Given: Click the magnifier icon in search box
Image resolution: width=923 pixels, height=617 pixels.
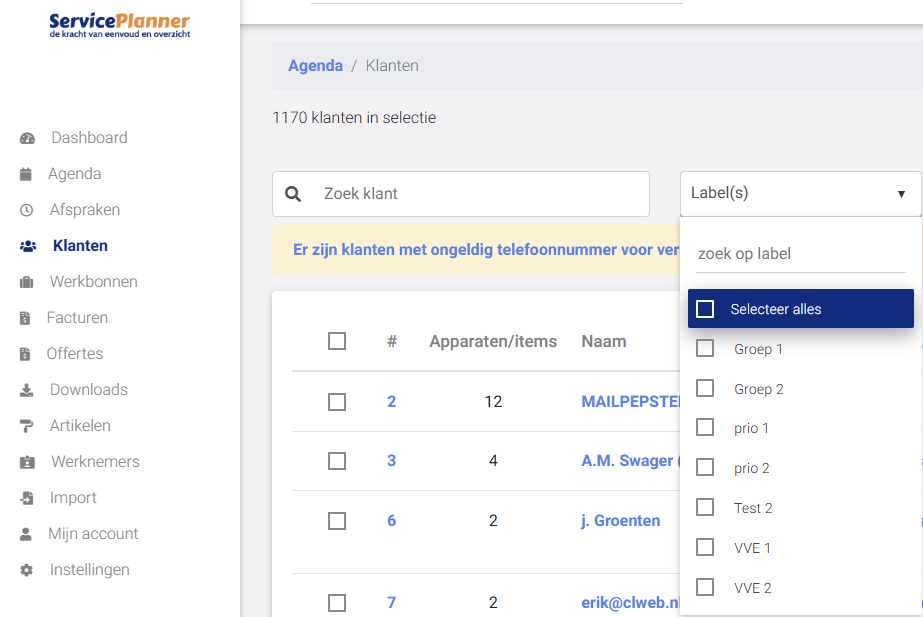Looking at the screenshot, I should 293,194.
